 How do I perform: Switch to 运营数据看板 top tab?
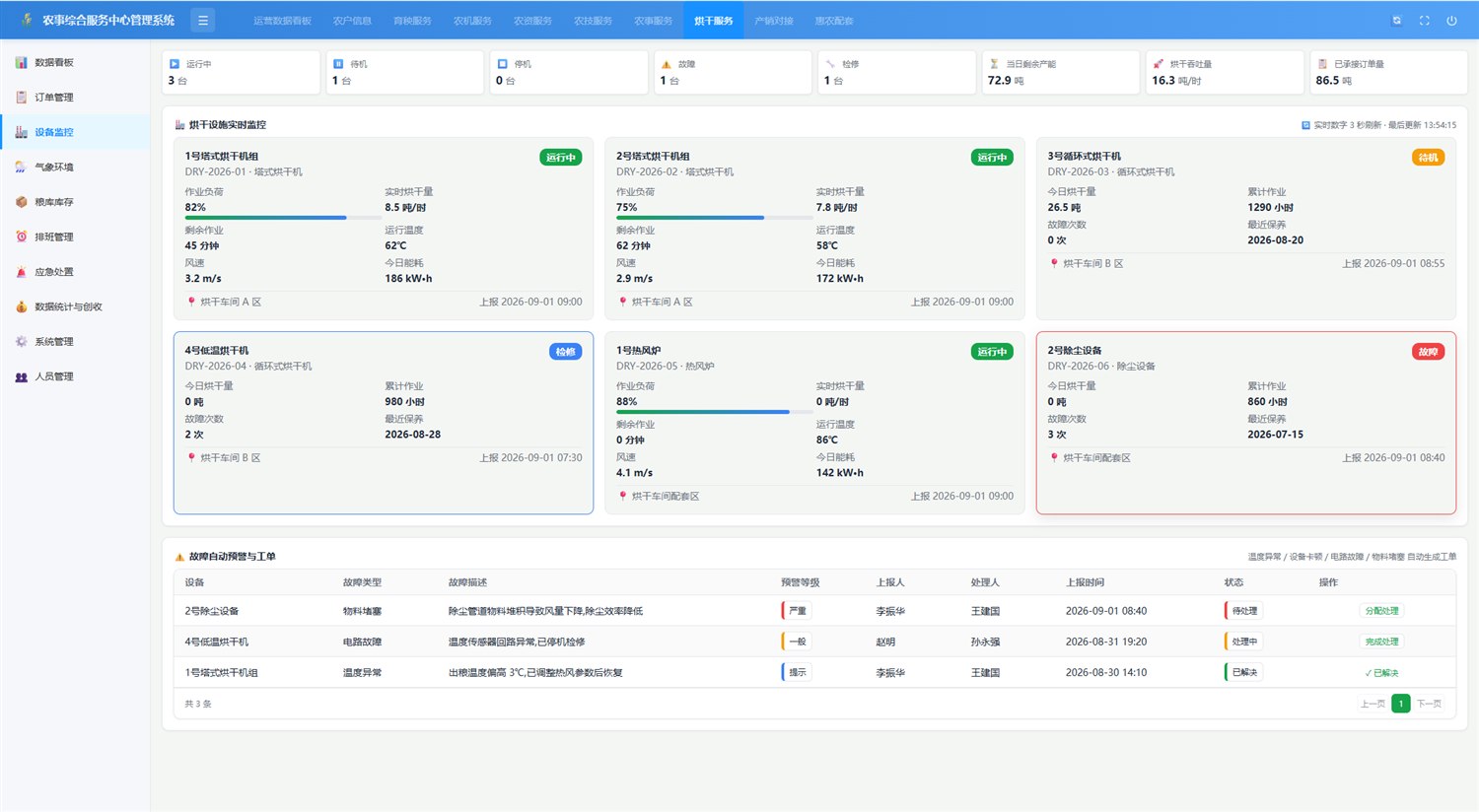282,21
